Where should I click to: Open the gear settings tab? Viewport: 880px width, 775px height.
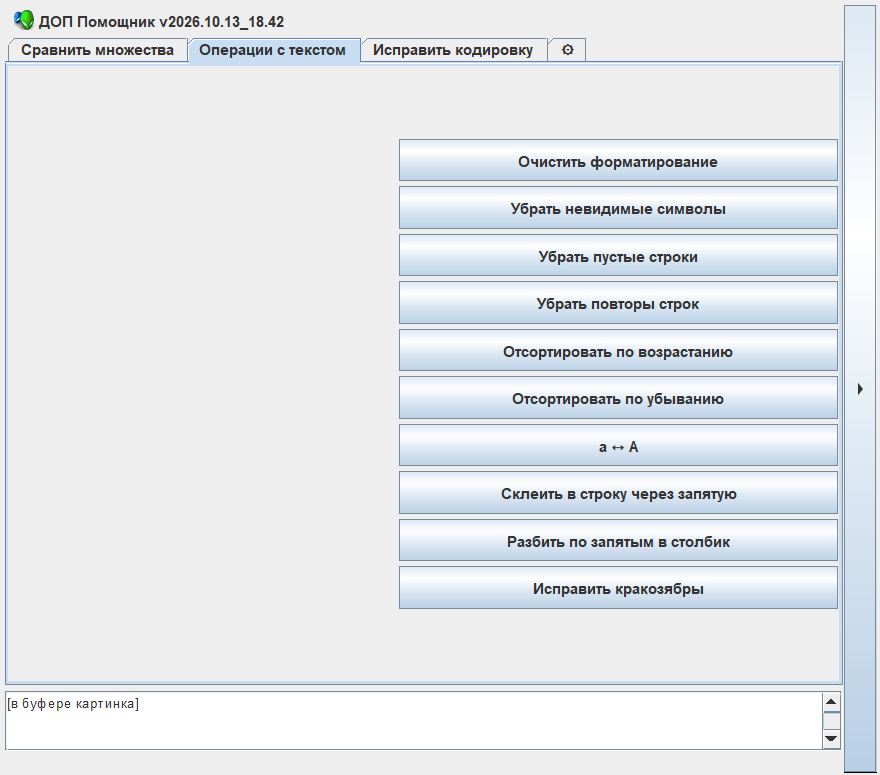(x=567, y=50)
